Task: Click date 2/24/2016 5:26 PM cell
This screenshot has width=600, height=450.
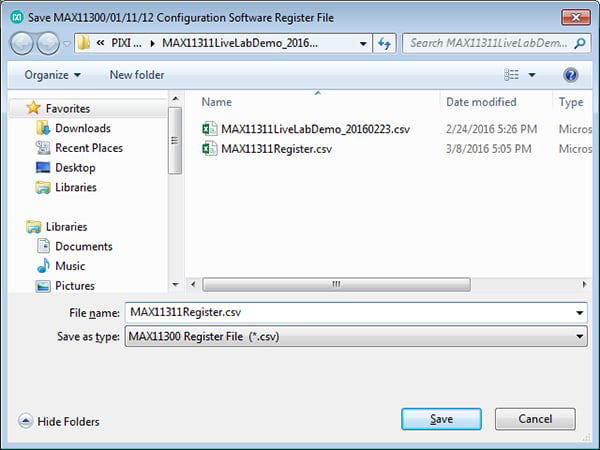Action: pyautogui.click(x=491, y=129)
